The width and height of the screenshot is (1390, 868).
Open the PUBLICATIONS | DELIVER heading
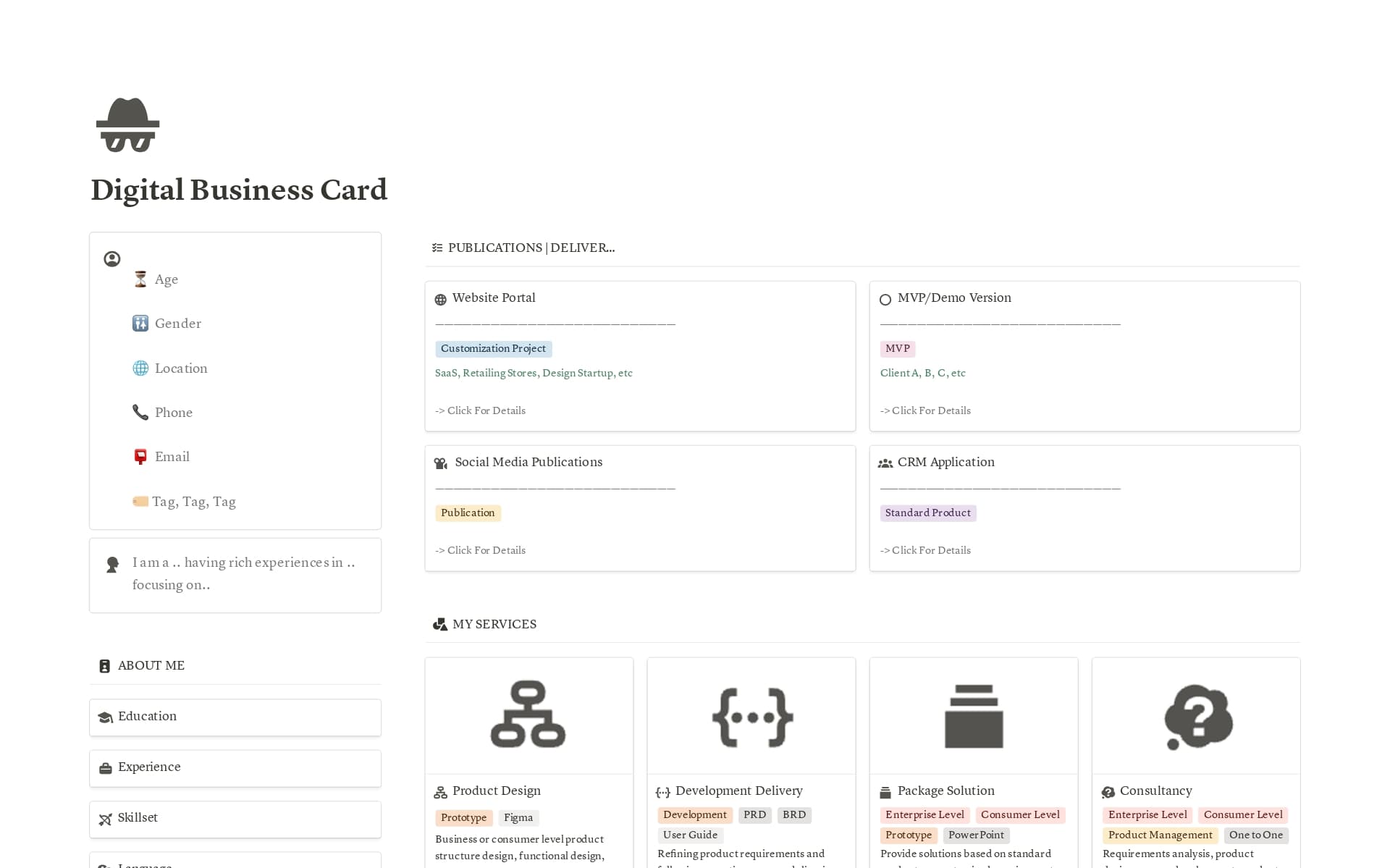click(x=530, y=248)
